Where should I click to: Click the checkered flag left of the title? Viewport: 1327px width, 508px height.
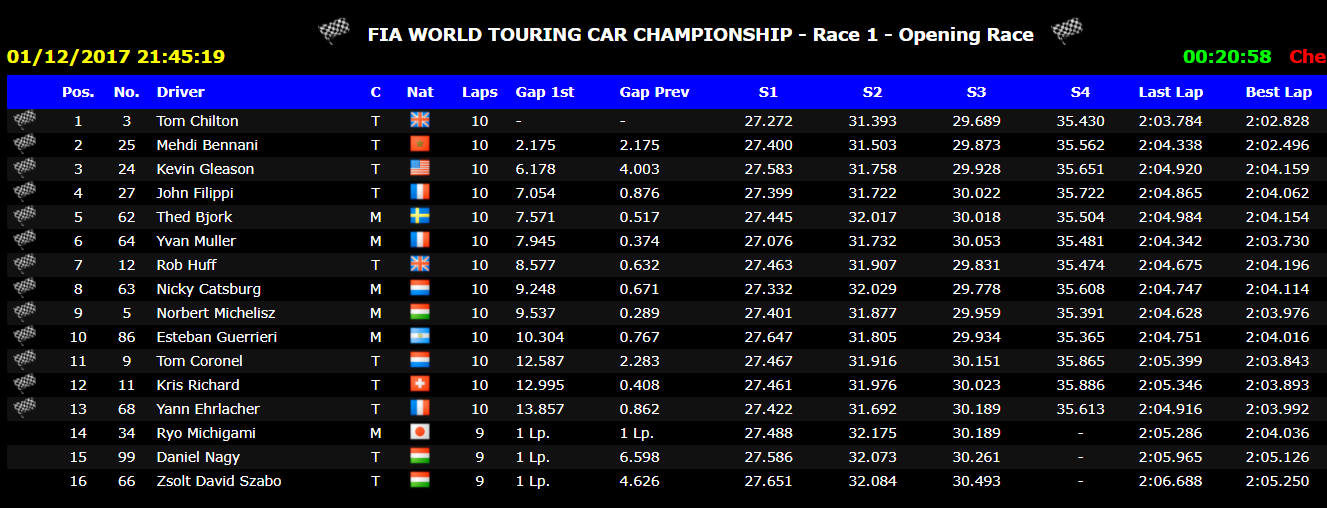tap(334, 32)
